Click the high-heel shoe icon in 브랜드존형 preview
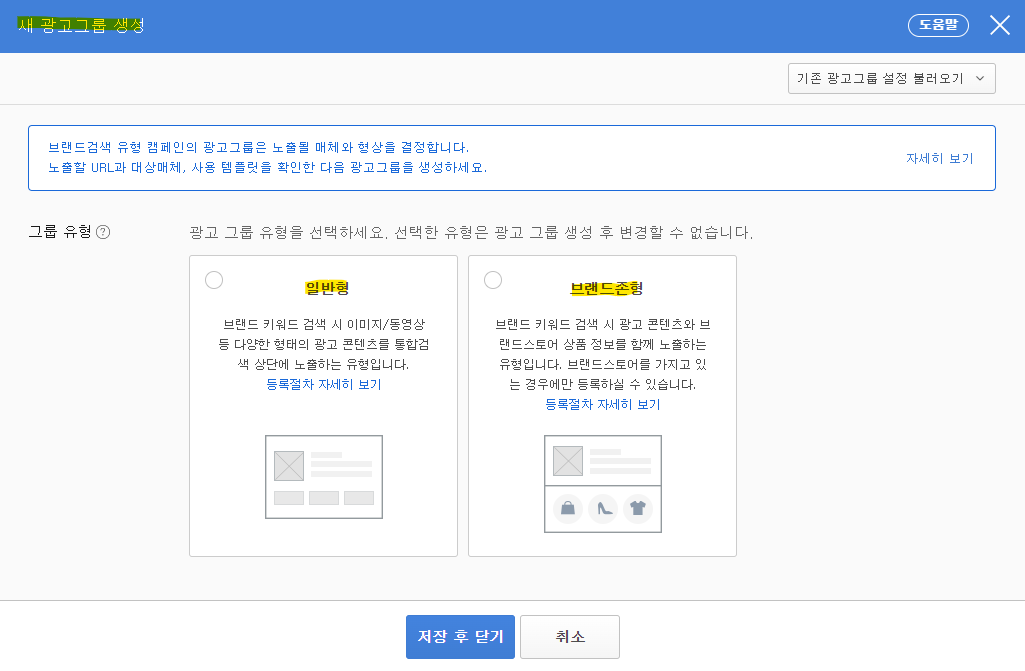Screen dimensions: 1025x671 point(603,509)
